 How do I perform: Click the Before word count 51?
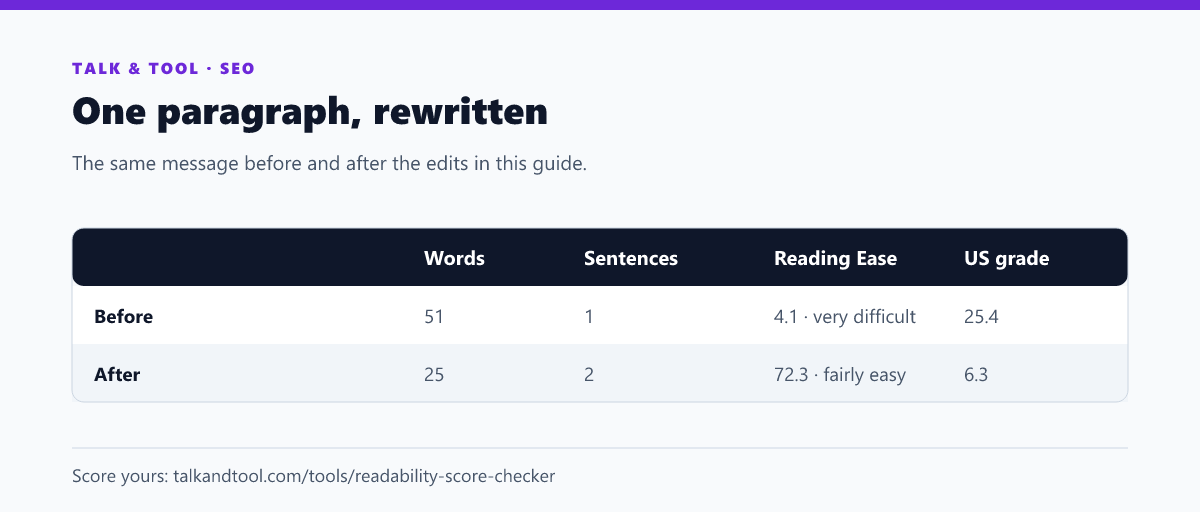434,317
